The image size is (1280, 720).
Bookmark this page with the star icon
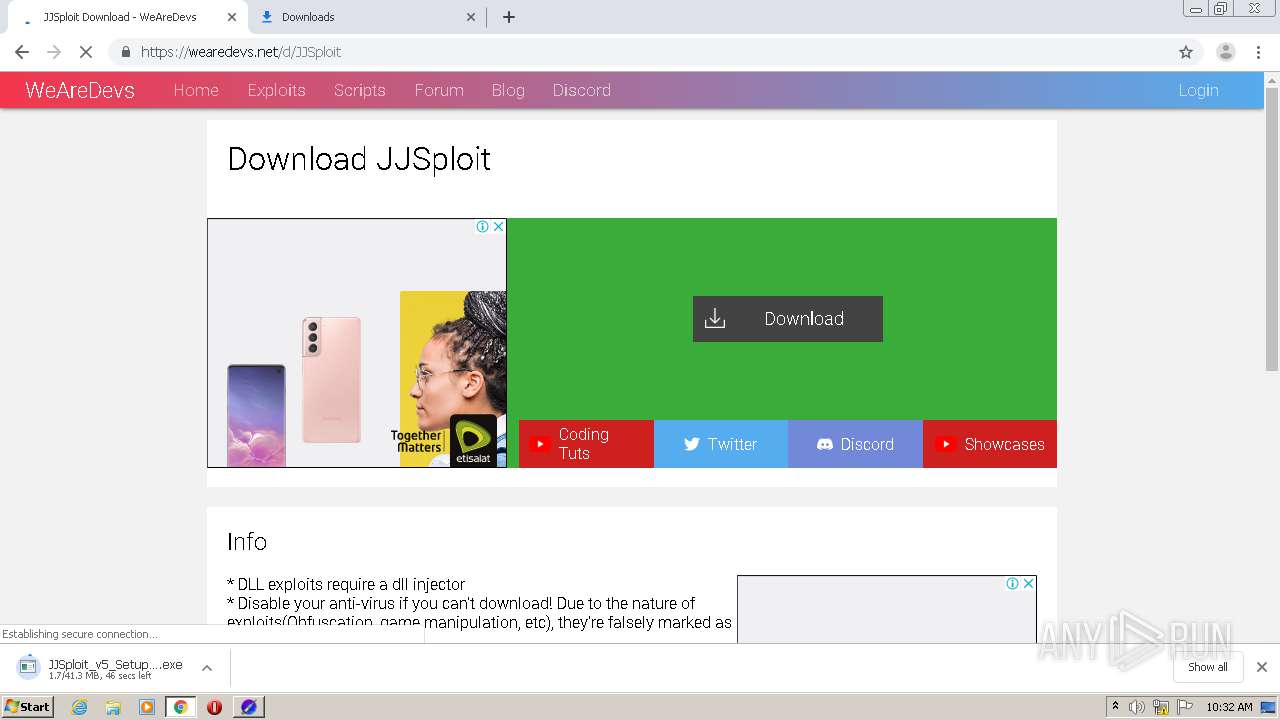[1186, 52]
